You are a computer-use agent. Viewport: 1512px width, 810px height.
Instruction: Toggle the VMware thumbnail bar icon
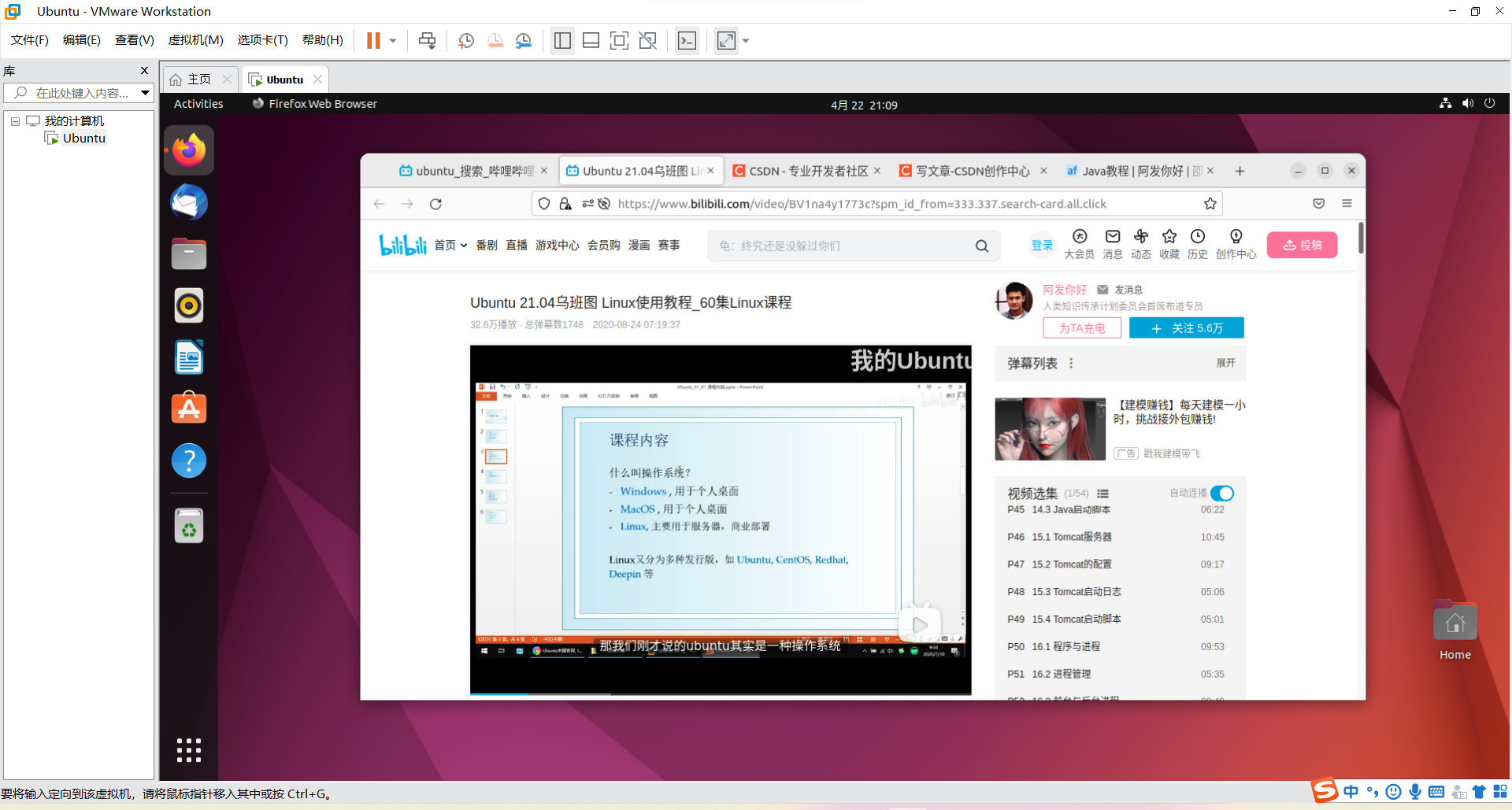click(x=591, y=40)
